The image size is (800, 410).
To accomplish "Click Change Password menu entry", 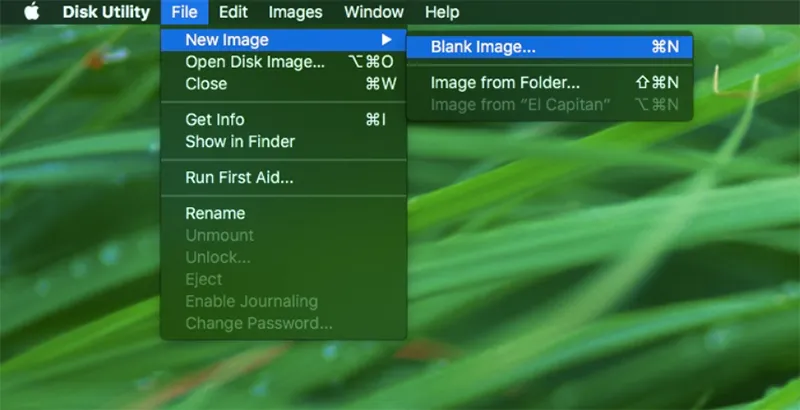I will click(258, 323).
